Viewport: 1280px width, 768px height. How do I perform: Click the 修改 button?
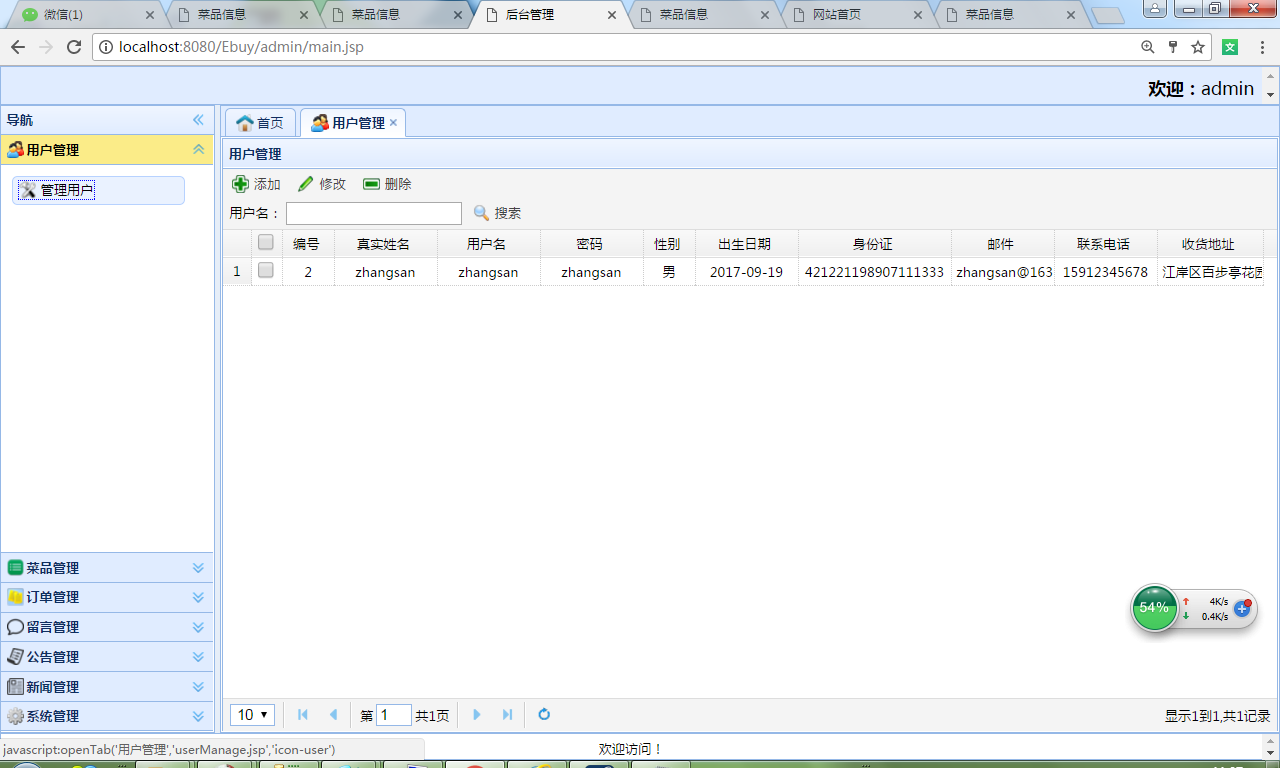point(322,184)
